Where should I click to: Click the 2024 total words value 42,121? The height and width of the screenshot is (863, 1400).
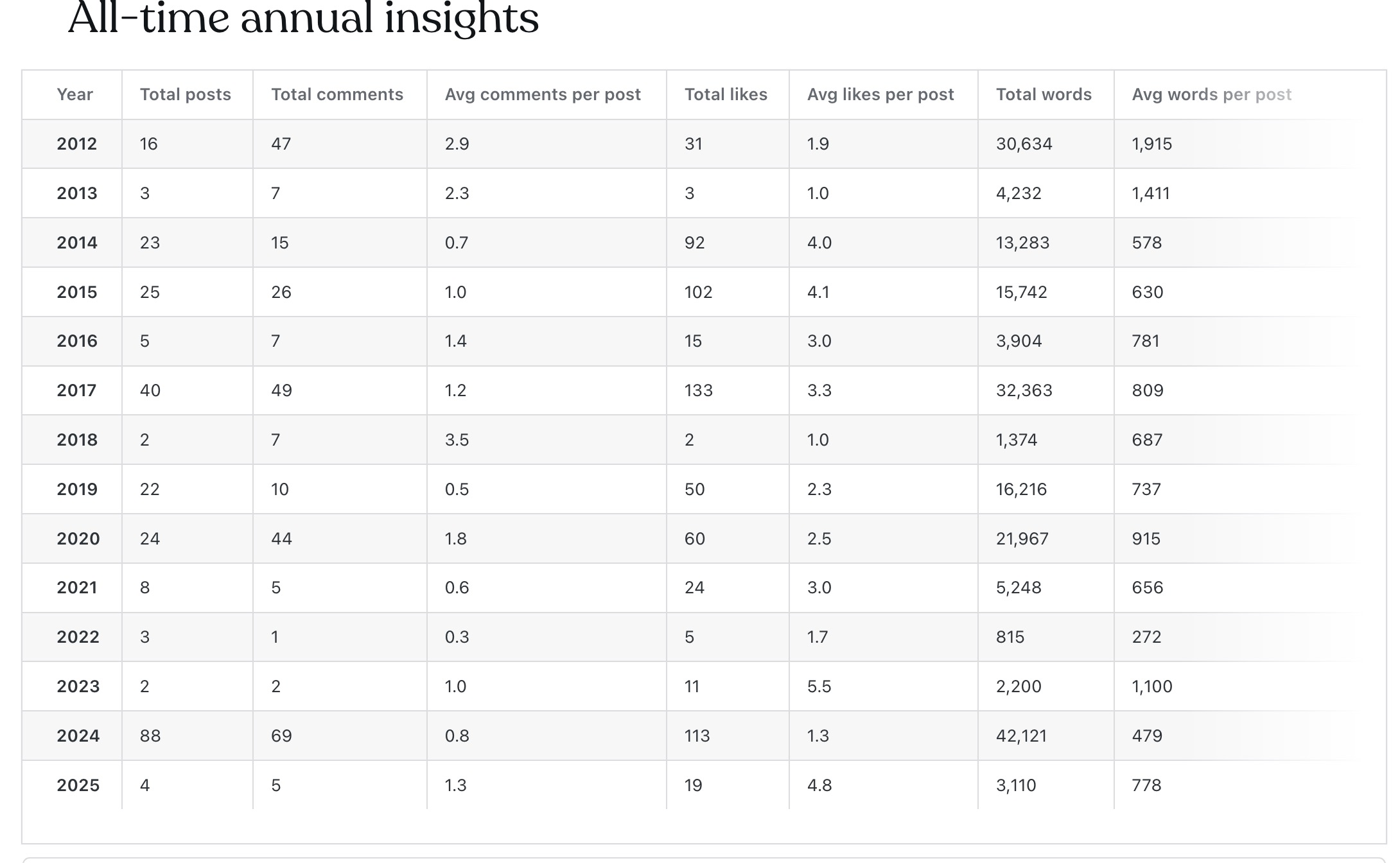pyautogui.click(x=1021, y=736)
